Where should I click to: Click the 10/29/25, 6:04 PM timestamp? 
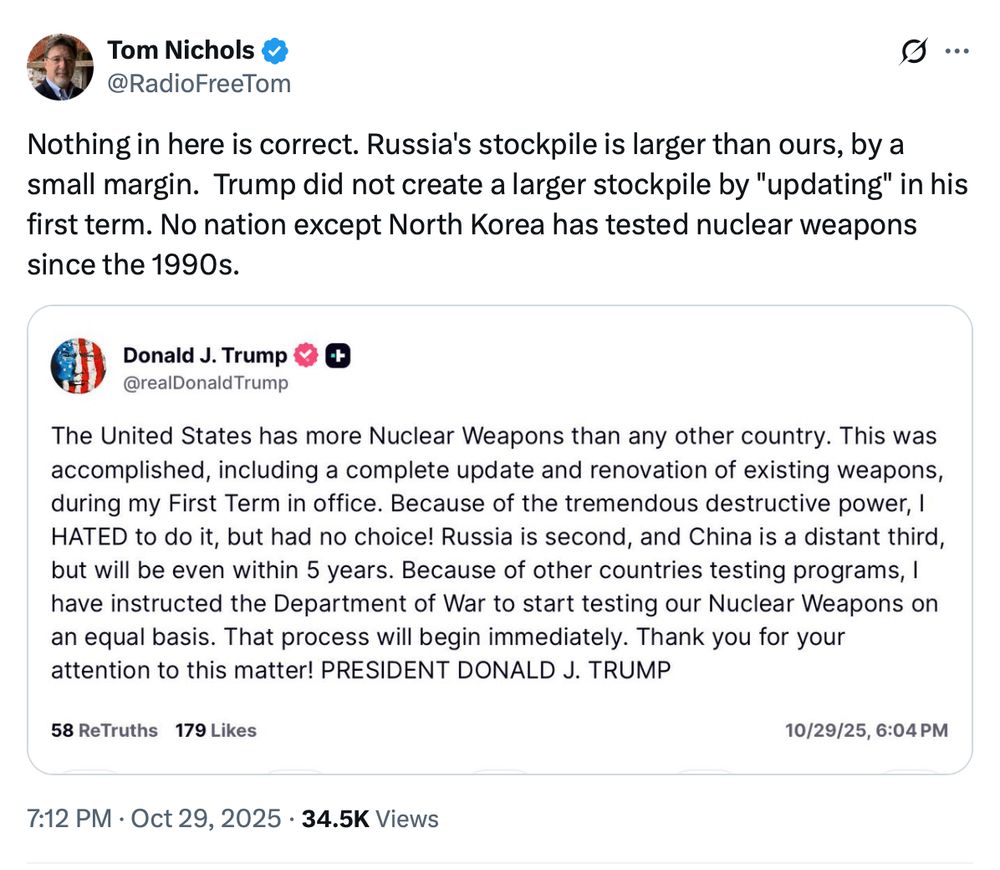tap(866, 731)
